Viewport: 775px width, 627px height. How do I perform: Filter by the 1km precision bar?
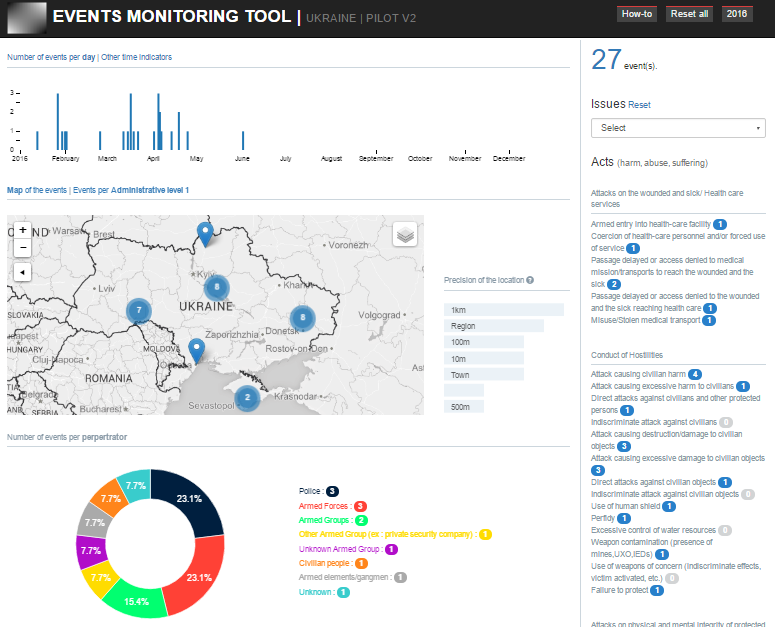pos(503,310)
